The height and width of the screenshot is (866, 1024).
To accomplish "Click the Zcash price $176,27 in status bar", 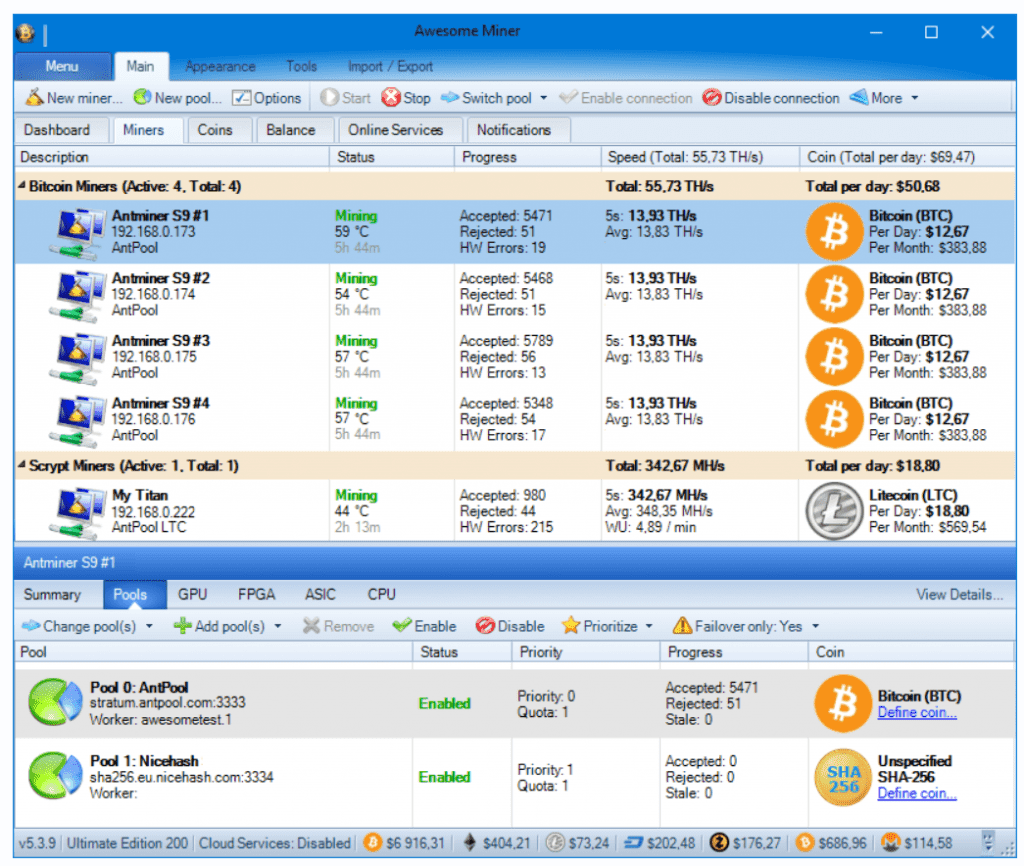I will (x=746, y=843).
